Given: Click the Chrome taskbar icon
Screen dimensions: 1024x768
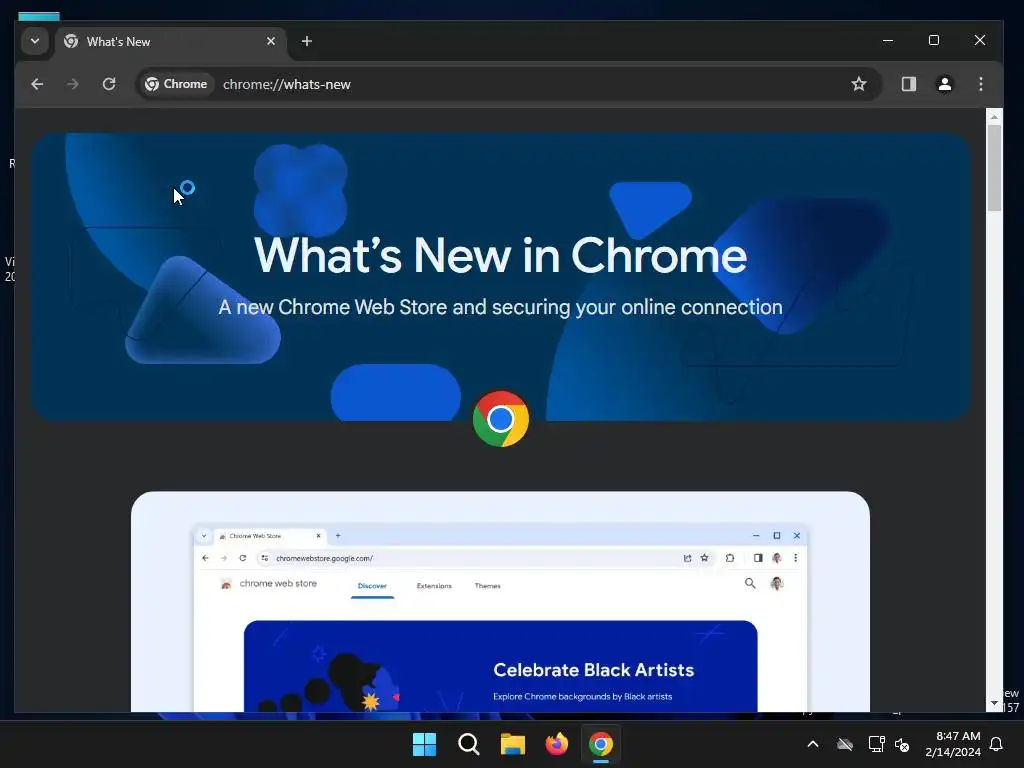Looking at the screenshot, I should [x=601, y=744].
